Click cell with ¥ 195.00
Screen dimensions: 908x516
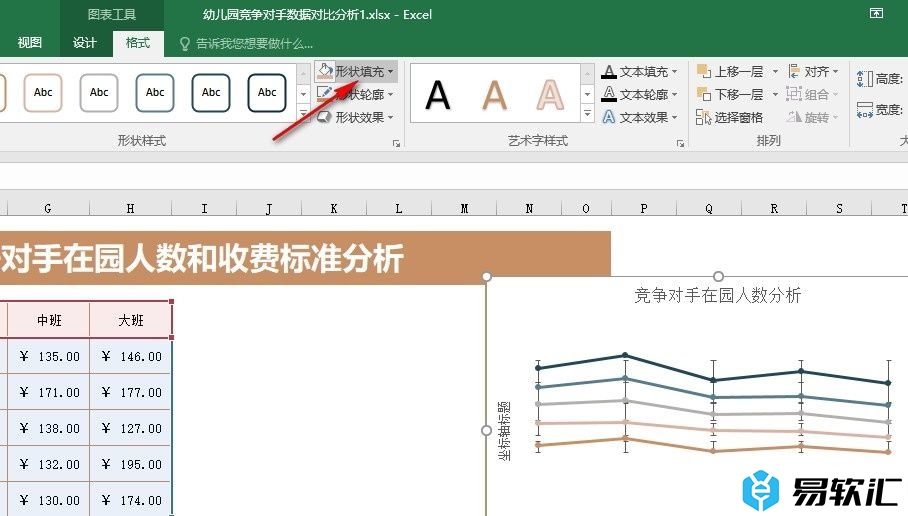tap(131, 464)
